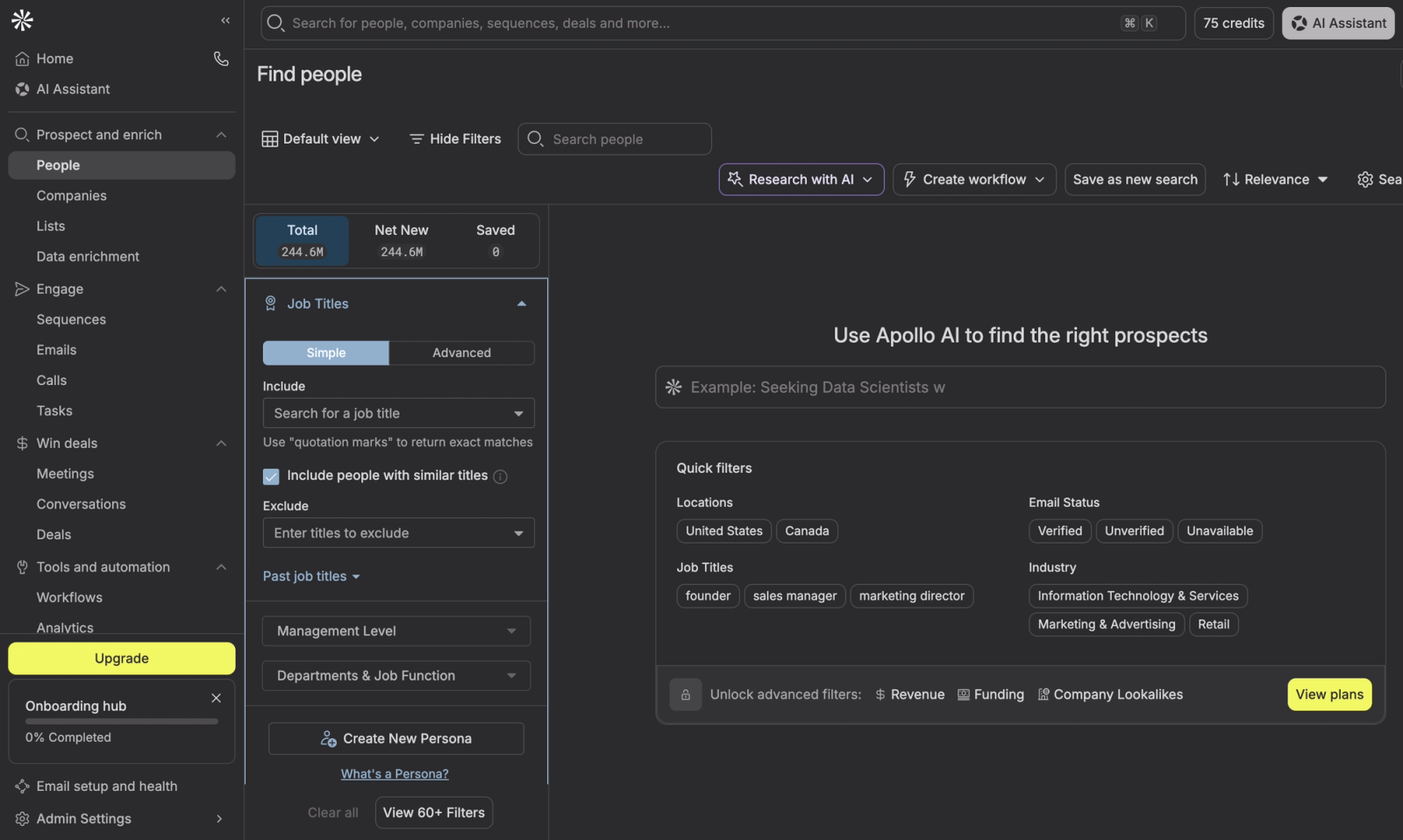
Task: Open the Default view dropdown
Action: pos(321,139)
